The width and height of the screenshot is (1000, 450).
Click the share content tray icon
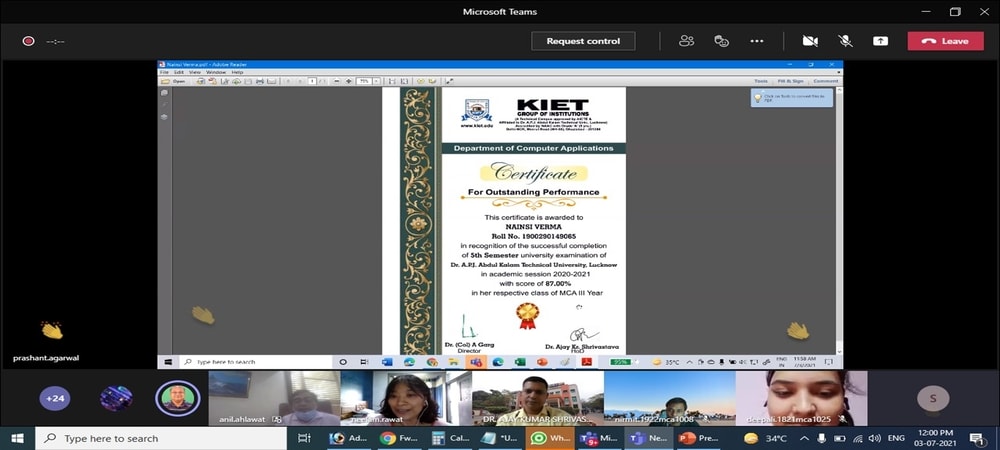point(880,41)
